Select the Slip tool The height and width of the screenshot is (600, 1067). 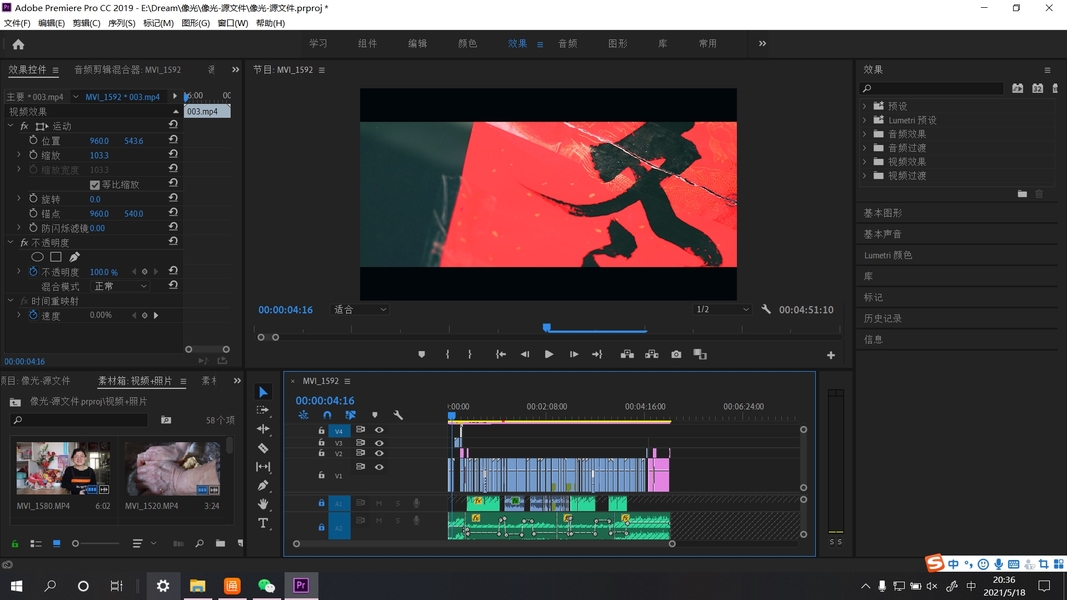(x=263, y=467)
